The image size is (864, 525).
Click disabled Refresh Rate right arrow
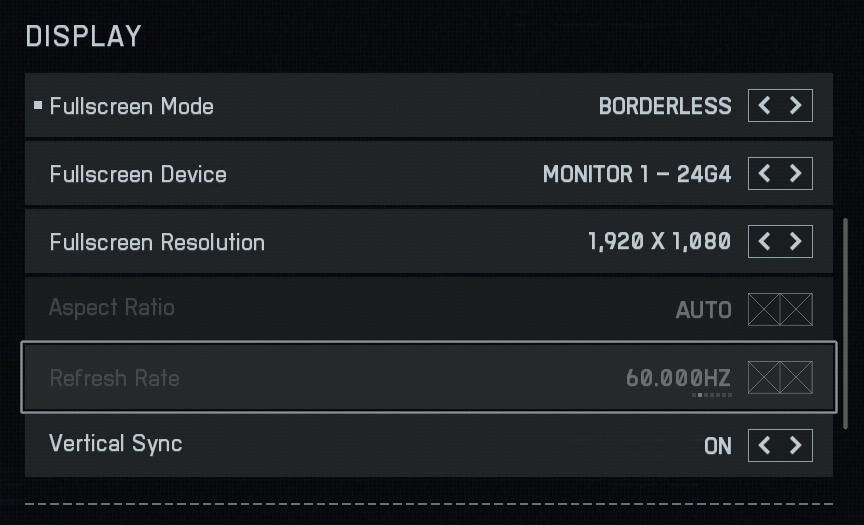[x=796, y=377]
